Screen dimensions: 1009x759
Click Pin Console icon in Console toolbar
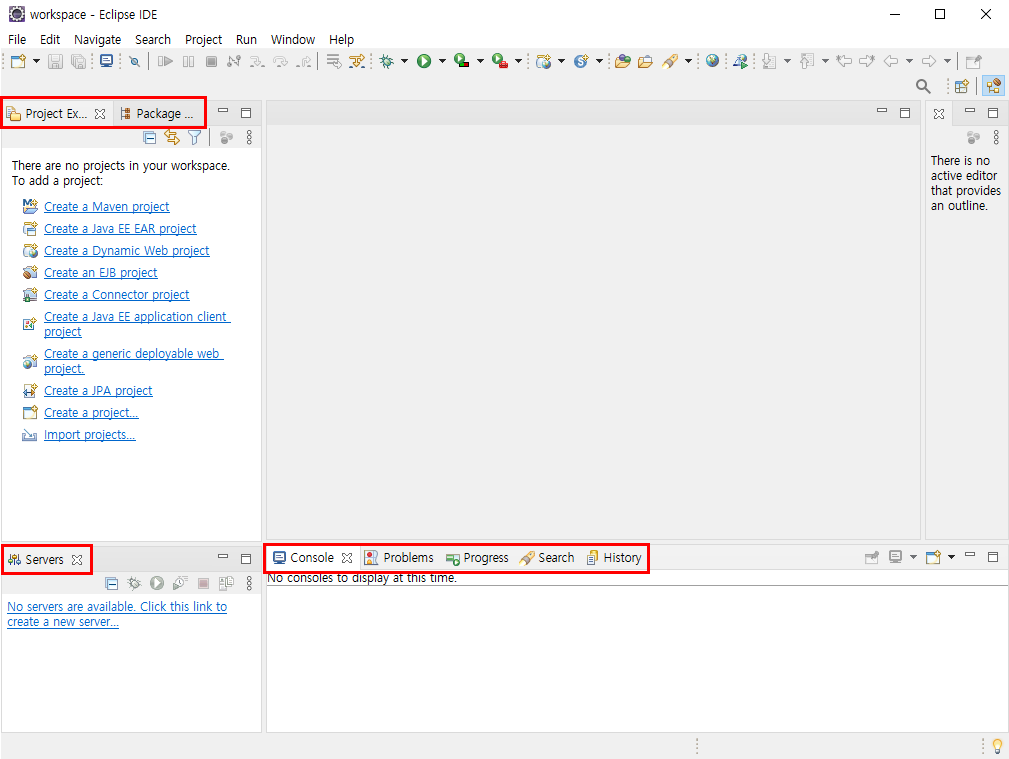[x=872, y=558]
